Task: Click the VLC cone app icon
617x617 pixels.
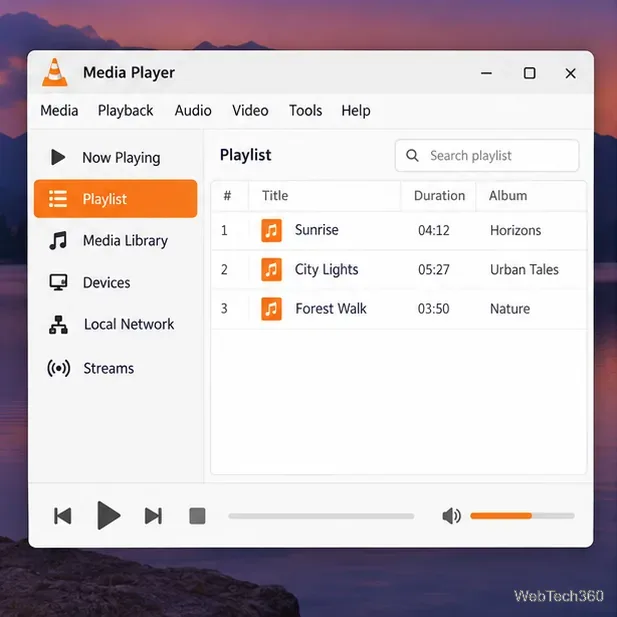Action: pyautogui.click(x=55, y=72)
